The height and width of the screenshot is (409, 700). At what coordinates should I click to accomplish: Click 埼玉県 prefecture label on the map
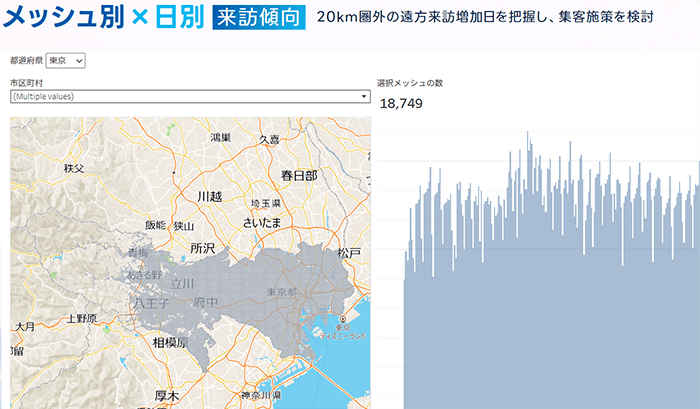(266, 204)
